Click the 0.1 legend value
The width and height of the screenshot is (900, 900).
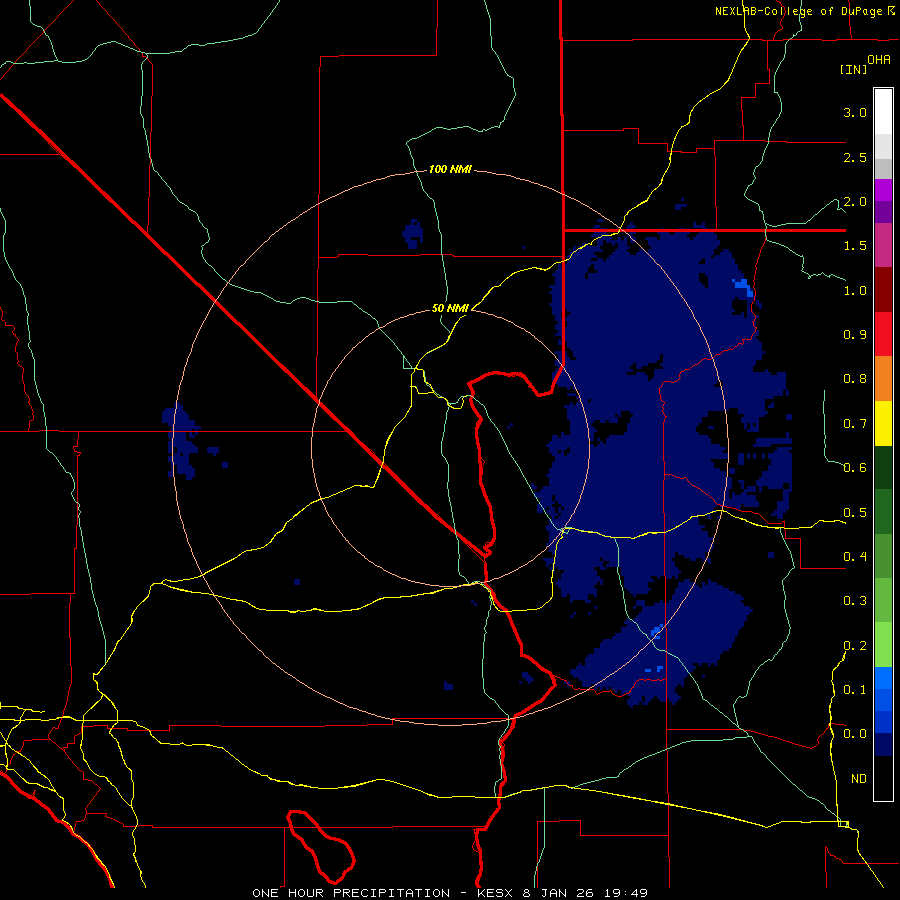(x=855, y=690)
